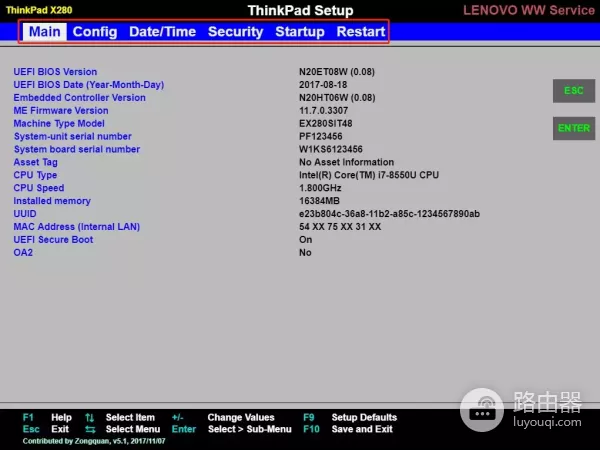This screenshot has height=450, width=600.
Task: Select the Machine Type Model label
Action: click(x=59, y=124)
